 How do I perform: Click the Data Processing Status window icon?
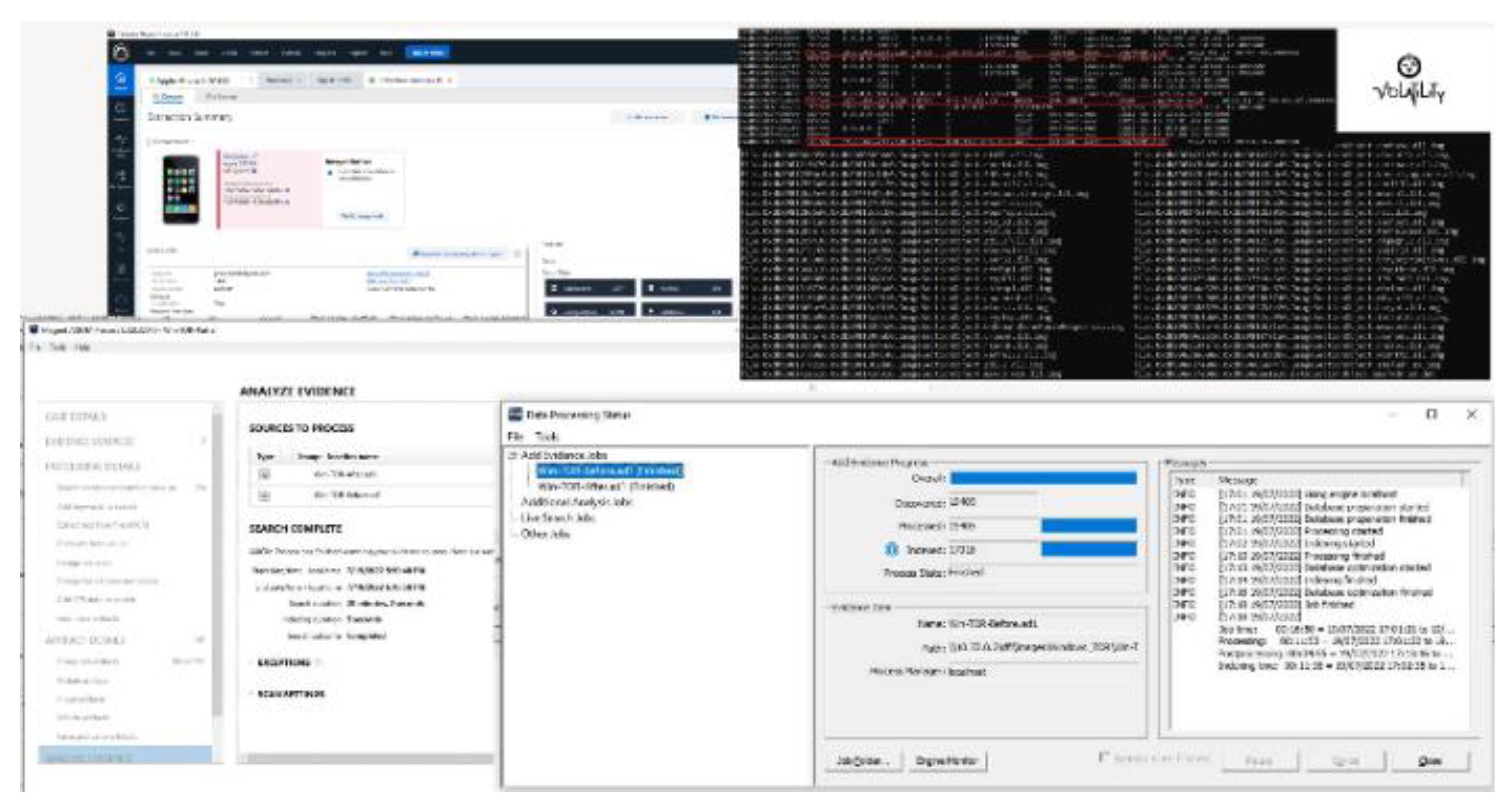tap(515, 414)
